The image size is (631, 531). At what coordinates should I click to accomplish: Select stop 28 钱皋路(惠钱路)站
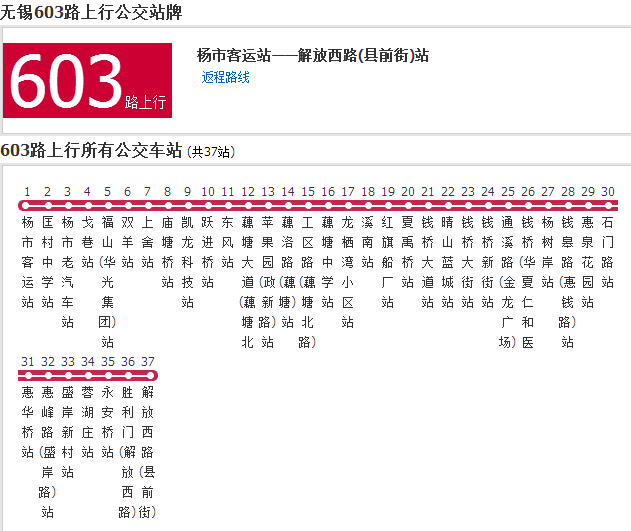tap(568, 282)
